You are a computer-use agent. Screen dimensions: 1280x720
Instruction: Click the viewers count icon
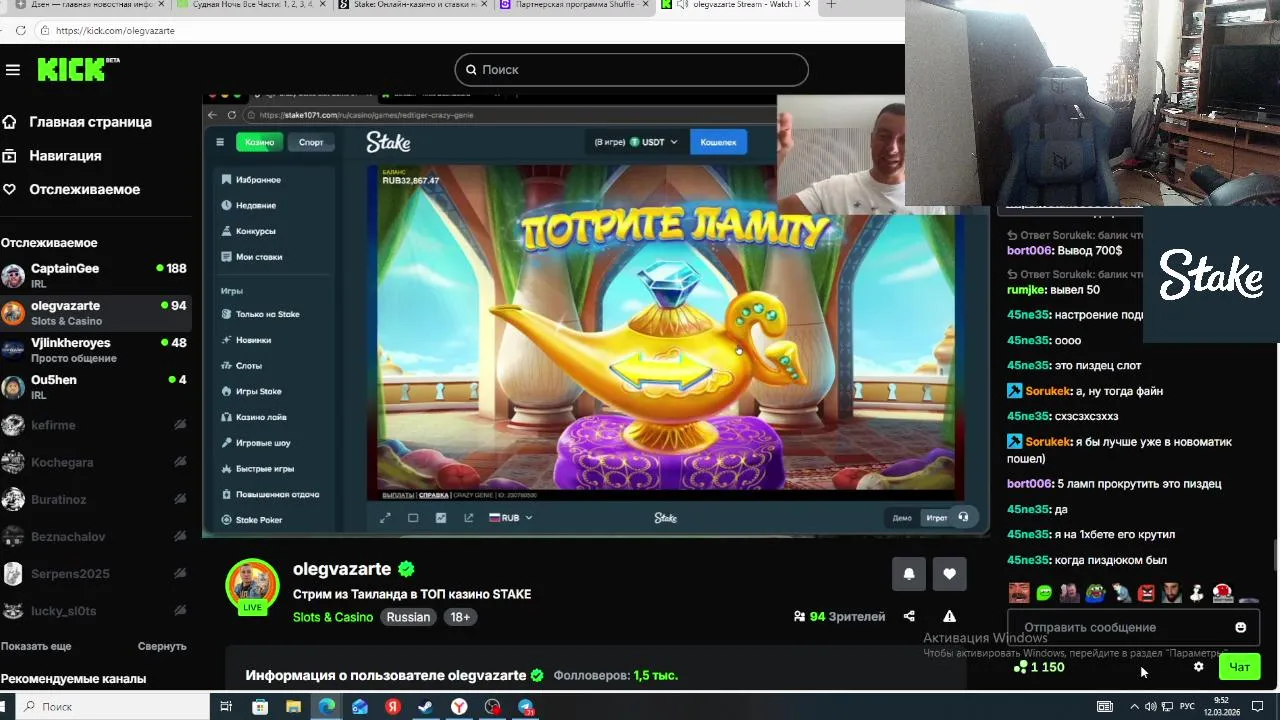tap(799, 617)
